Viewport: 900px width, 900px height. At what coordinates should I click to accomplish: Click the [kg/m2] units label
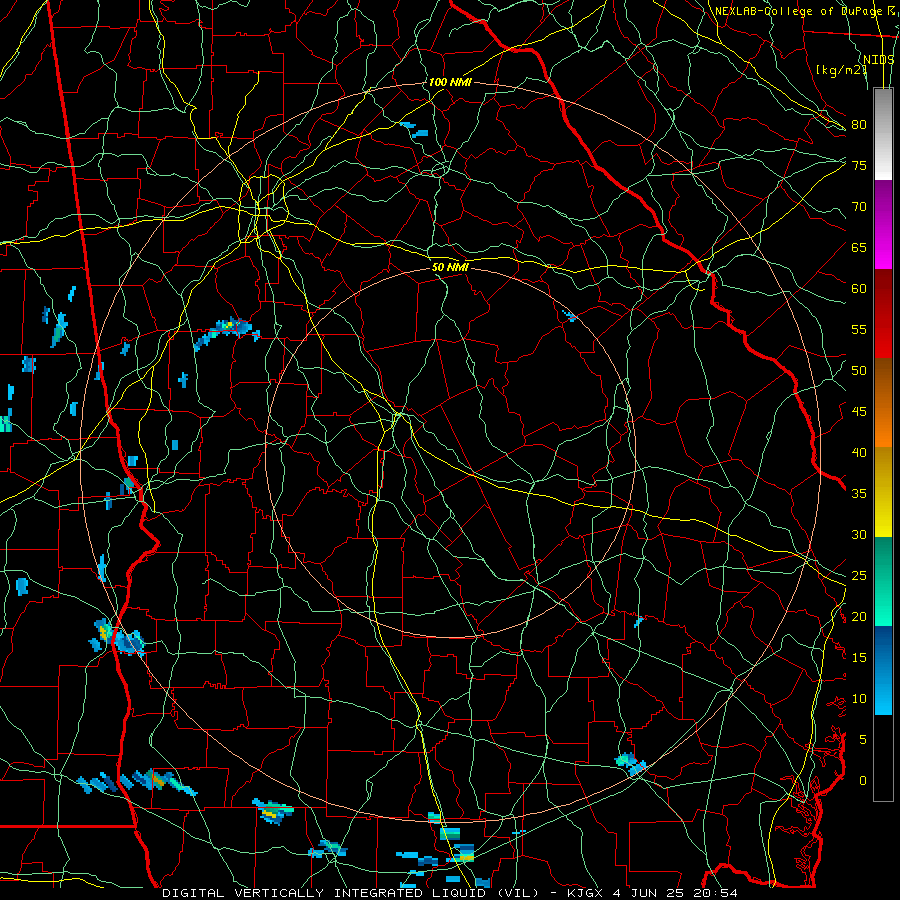(841, 70)
